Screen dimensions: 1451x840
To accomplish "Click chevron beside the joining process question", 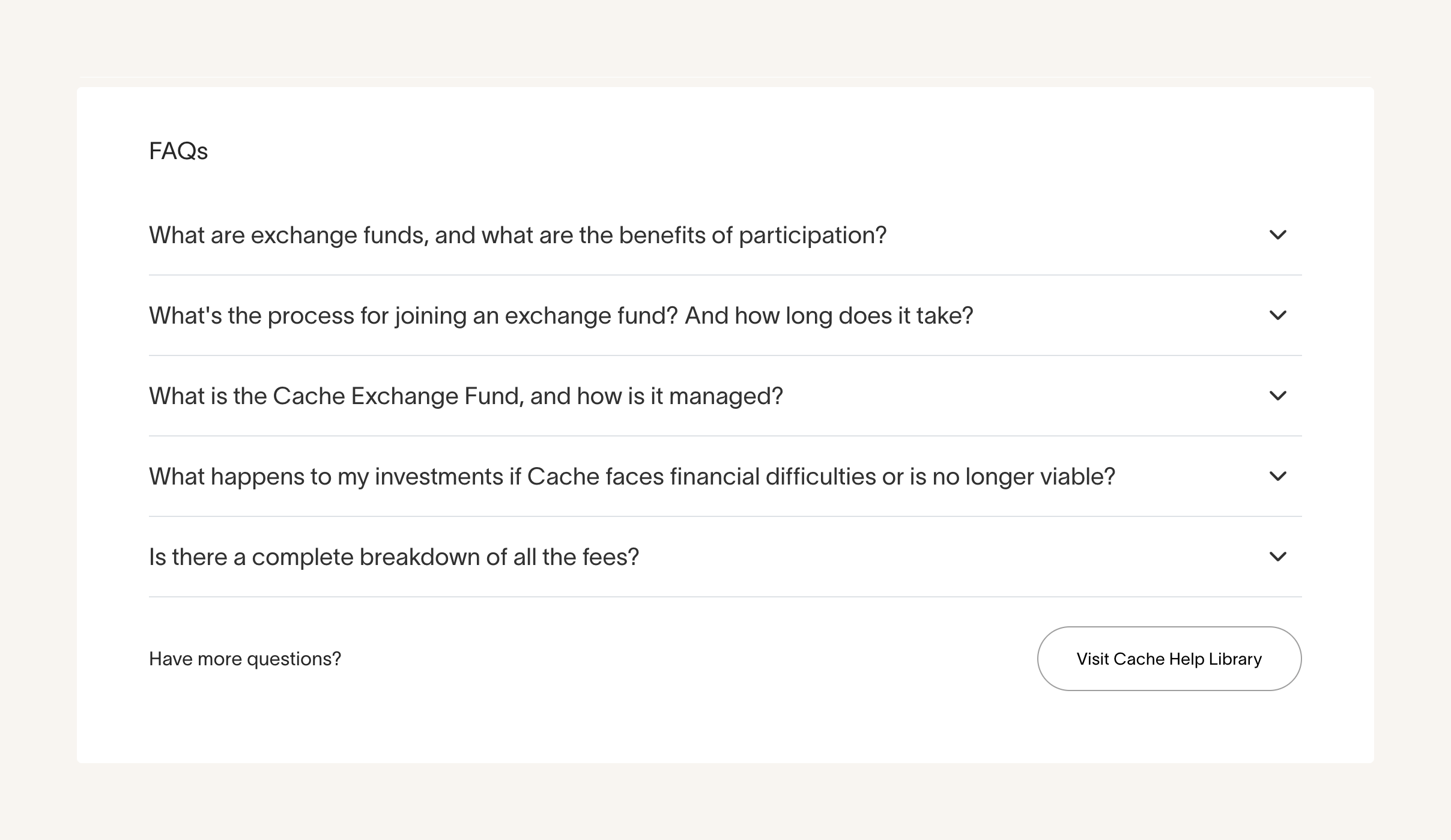I will [x=1277, y=315].
